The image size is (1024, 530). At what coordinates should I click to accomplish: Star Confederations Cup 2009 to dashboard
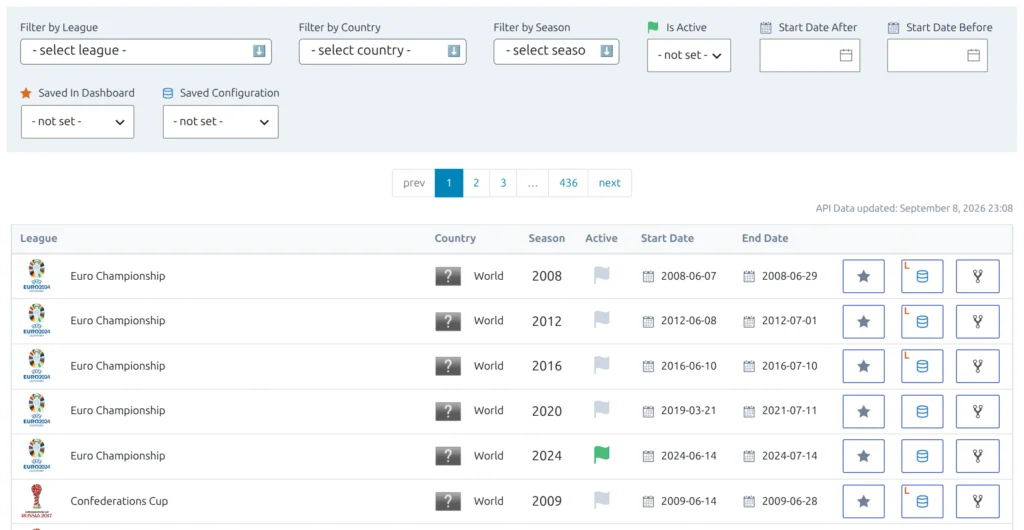863,501
